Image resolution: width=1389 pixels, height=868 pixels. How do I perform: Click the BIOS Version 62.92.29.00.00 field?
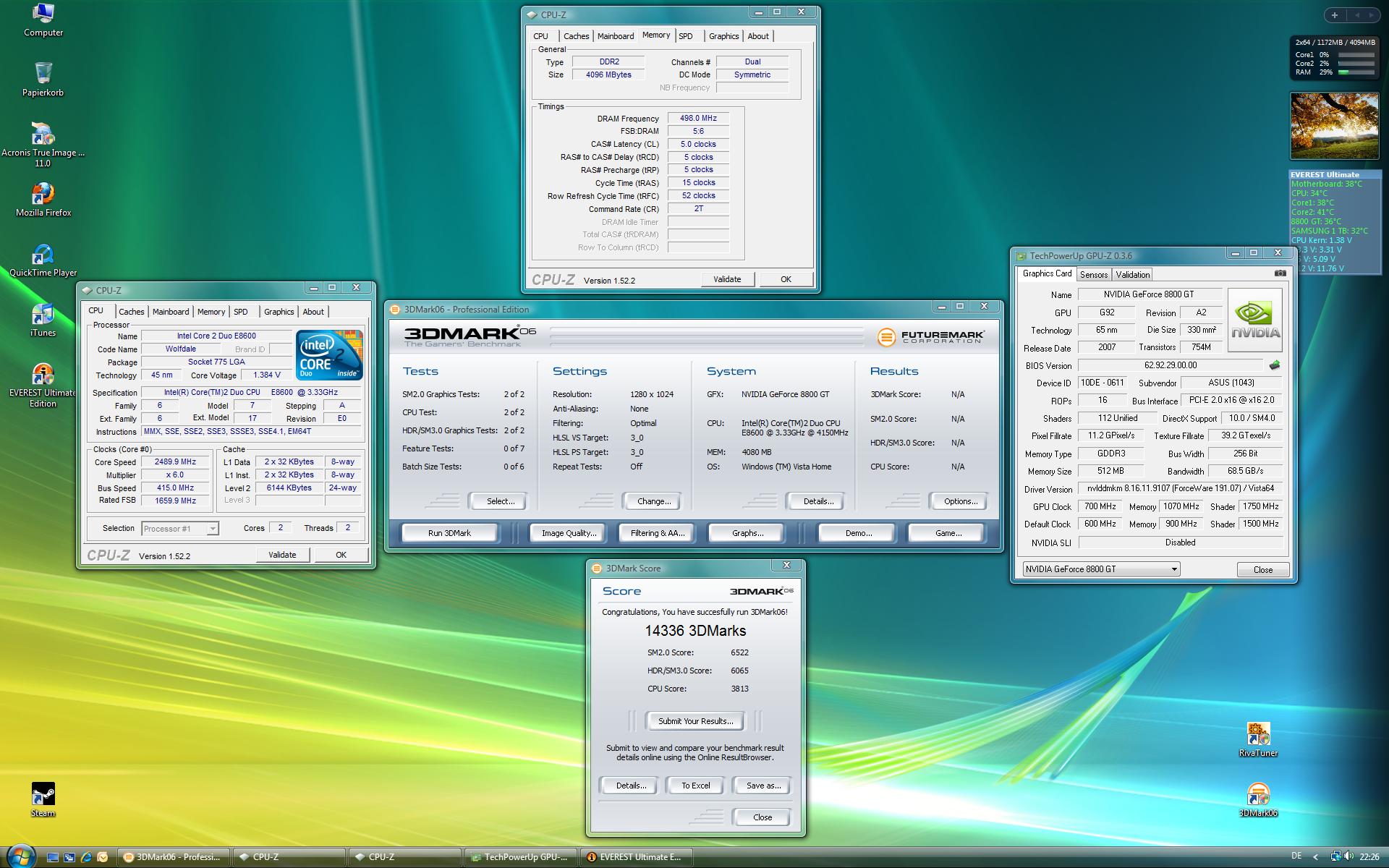coord(1171,365)
